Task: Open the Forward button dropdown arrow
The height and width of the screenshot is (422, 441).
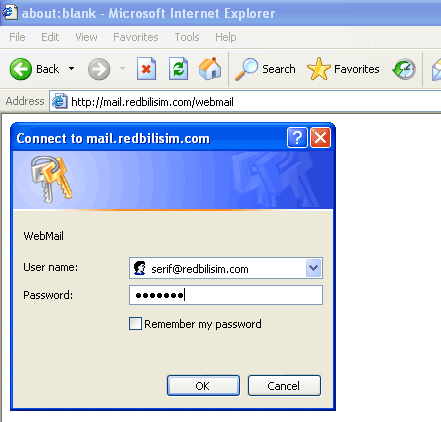Action: [x=123, y=69]
